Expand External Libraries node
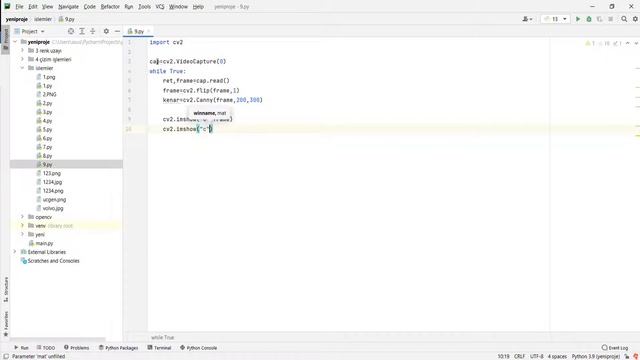 [16, 252]
